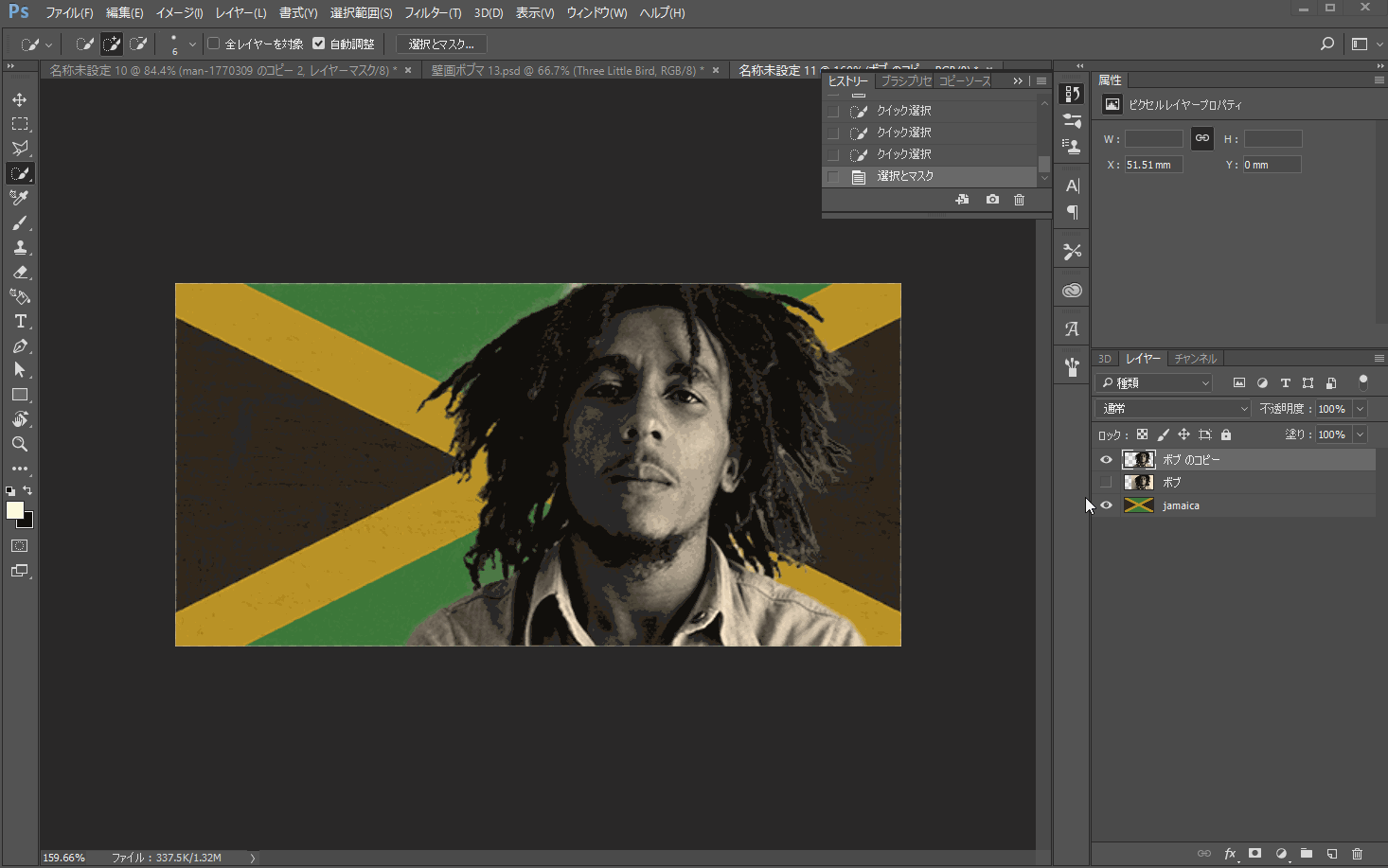Delete the current history state
Image resolution: width=1388 pixels, height=868 pixels.
click(1019, 200)
